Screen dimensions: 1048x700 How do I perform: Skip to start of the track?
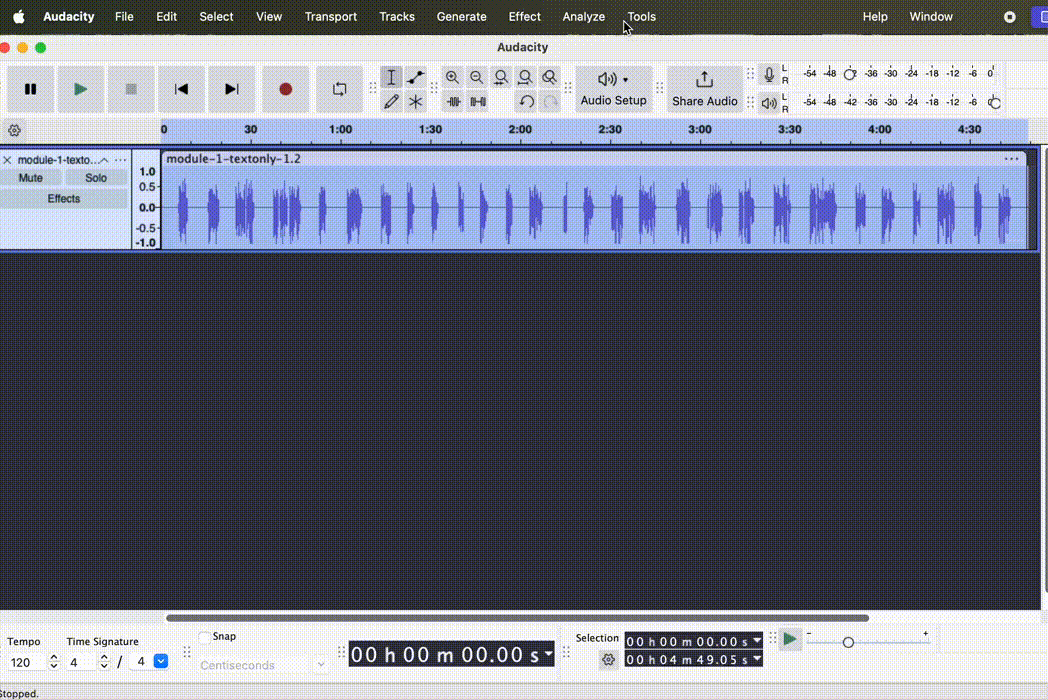[181, 89]
